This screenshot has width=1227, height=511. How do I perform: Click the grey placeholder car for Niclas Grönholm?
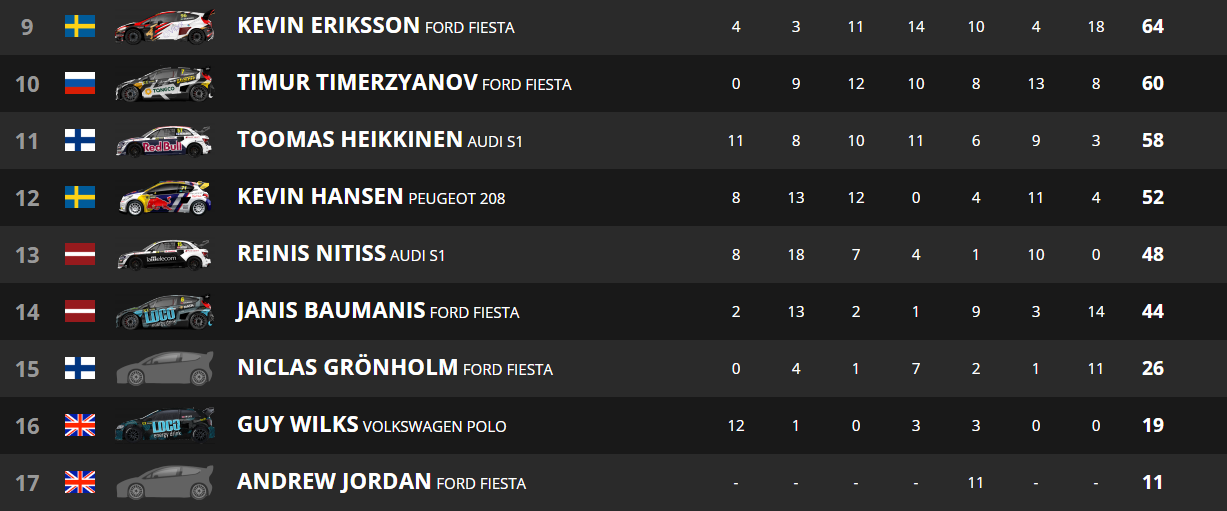point(165,369)
